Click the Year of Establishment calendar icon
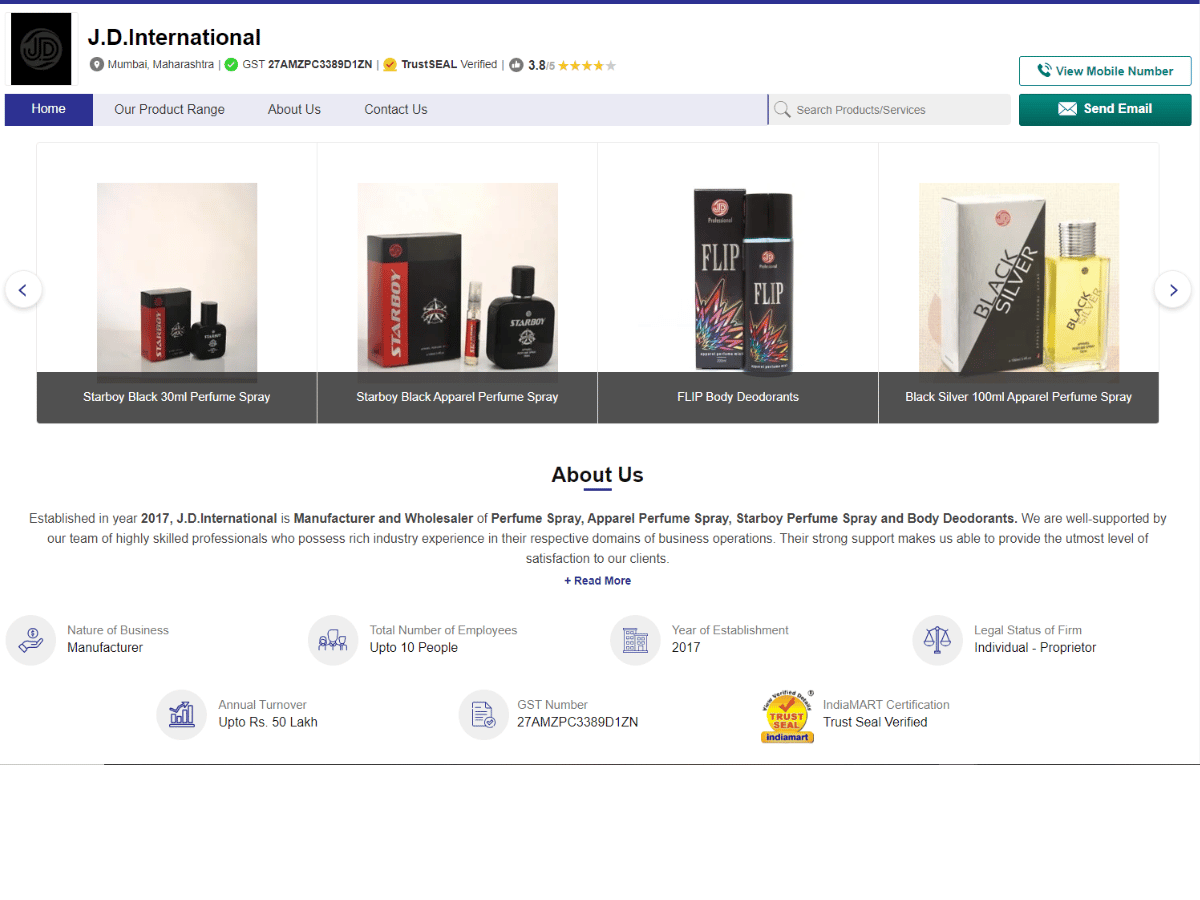 (635, 640)
